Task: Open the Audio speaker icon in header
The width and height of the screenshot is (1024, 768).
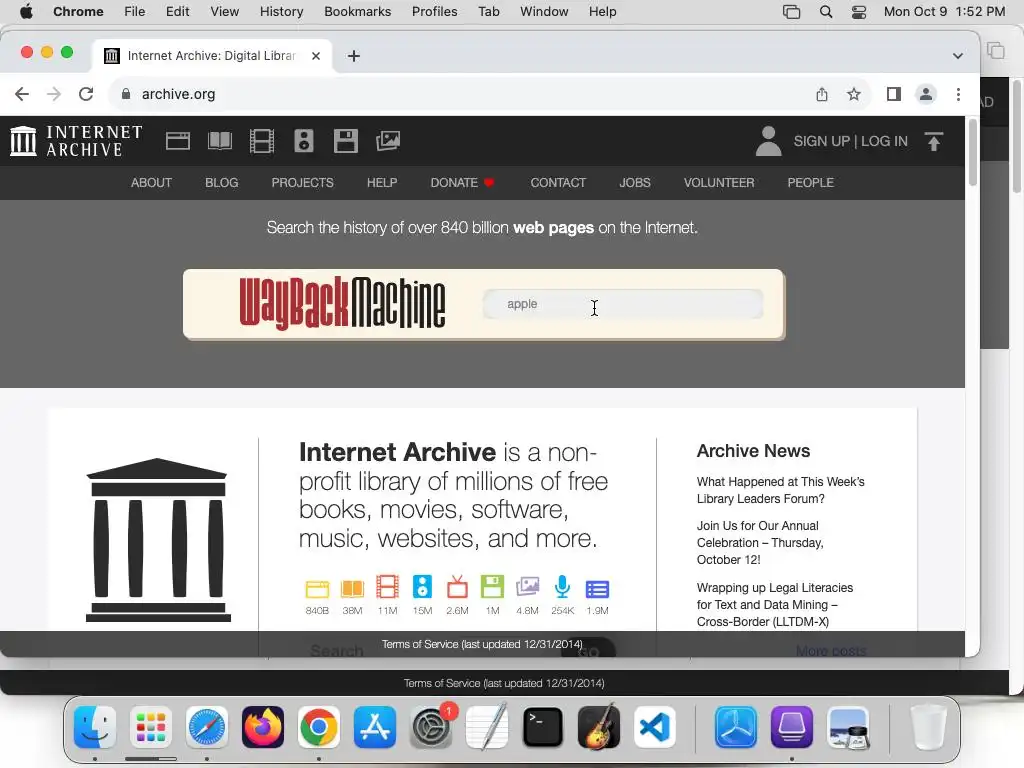Action: (304, 141)
